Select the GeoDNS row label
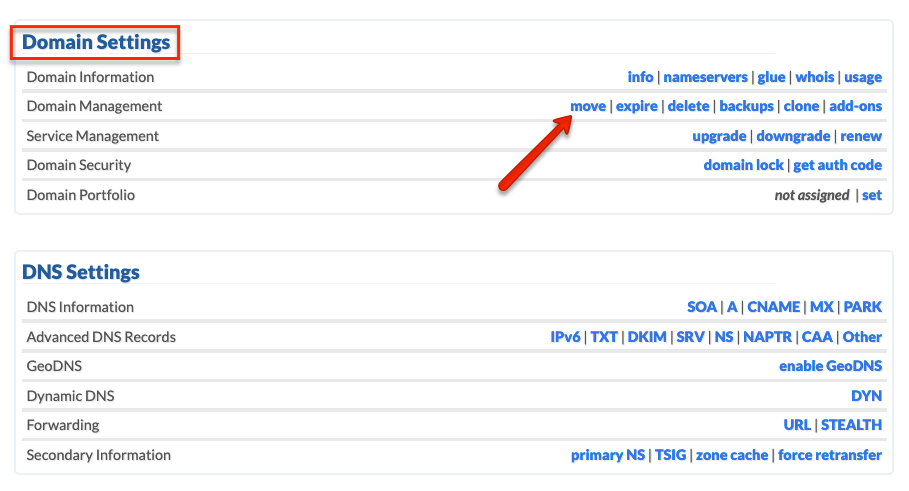 (x=54, y=366)
